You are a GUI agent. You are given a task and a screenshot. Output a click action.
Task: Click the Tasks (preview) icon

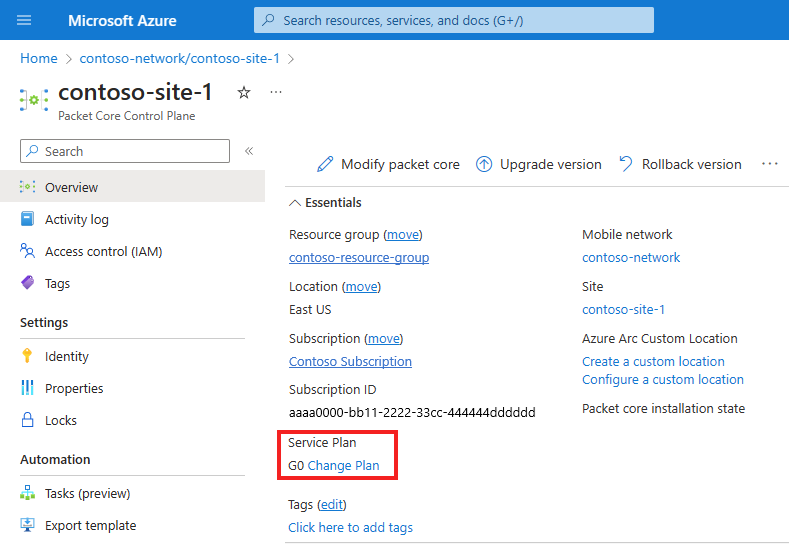(x=28, y=493)
